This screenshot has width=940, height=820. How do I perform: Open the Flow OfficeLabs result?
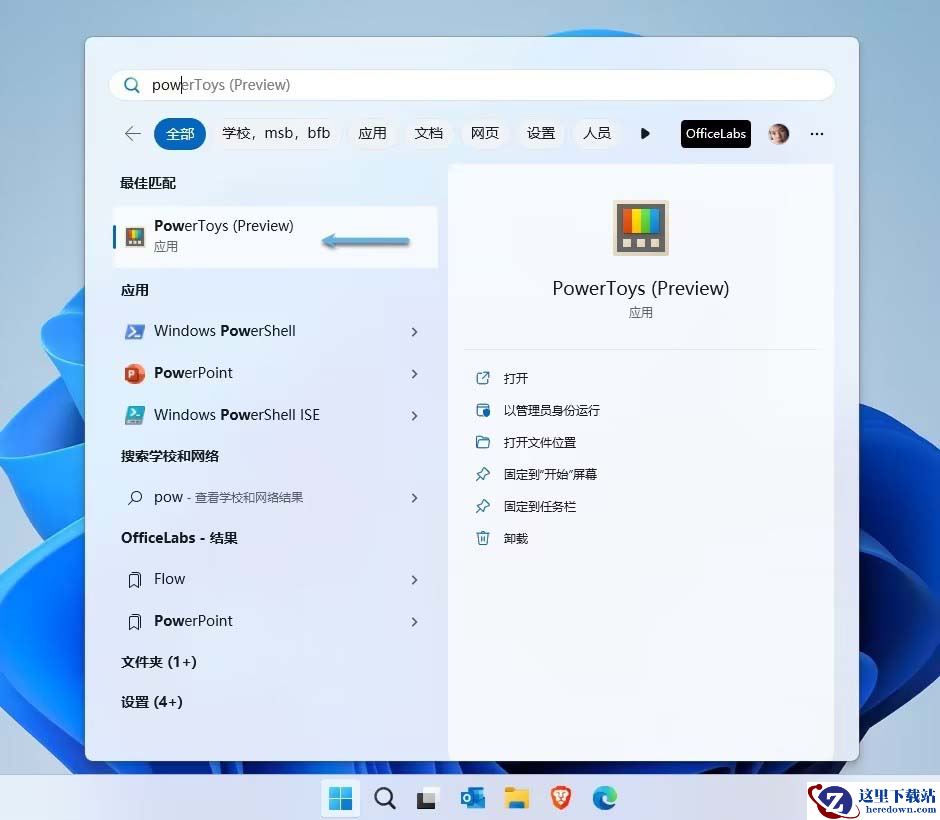270,580
